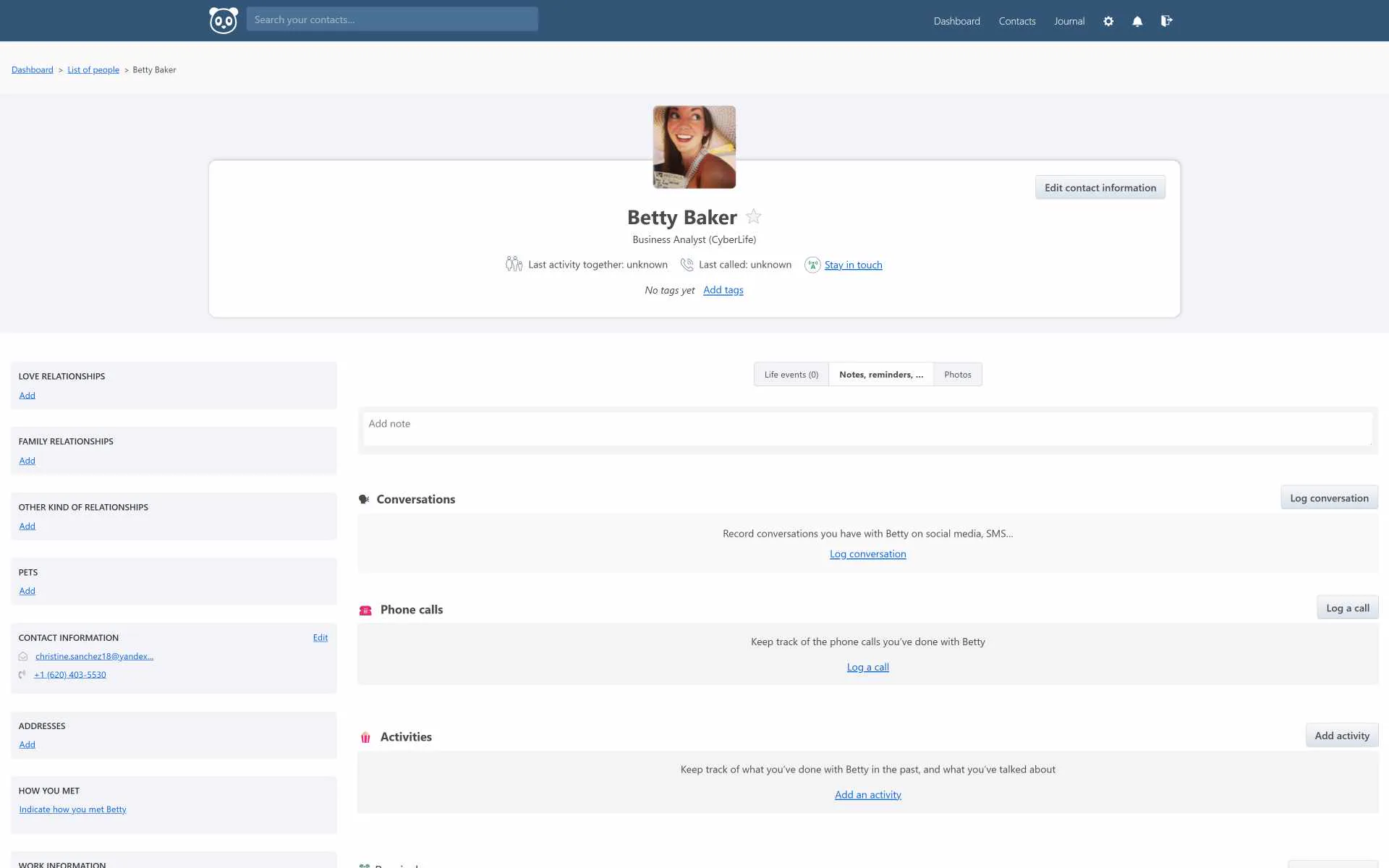
Task: Click the Monica panda logo
Action: 224,20
